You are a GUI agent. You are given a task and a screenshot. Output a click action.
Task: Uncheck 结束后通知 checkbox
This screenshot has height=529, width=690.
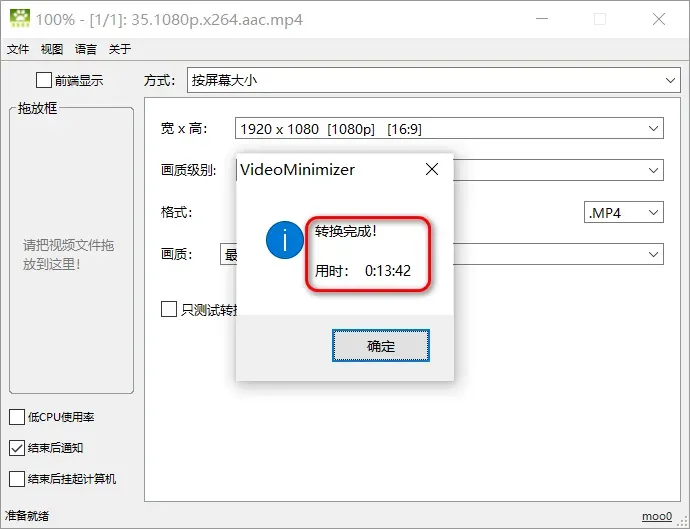click(17, 448)
